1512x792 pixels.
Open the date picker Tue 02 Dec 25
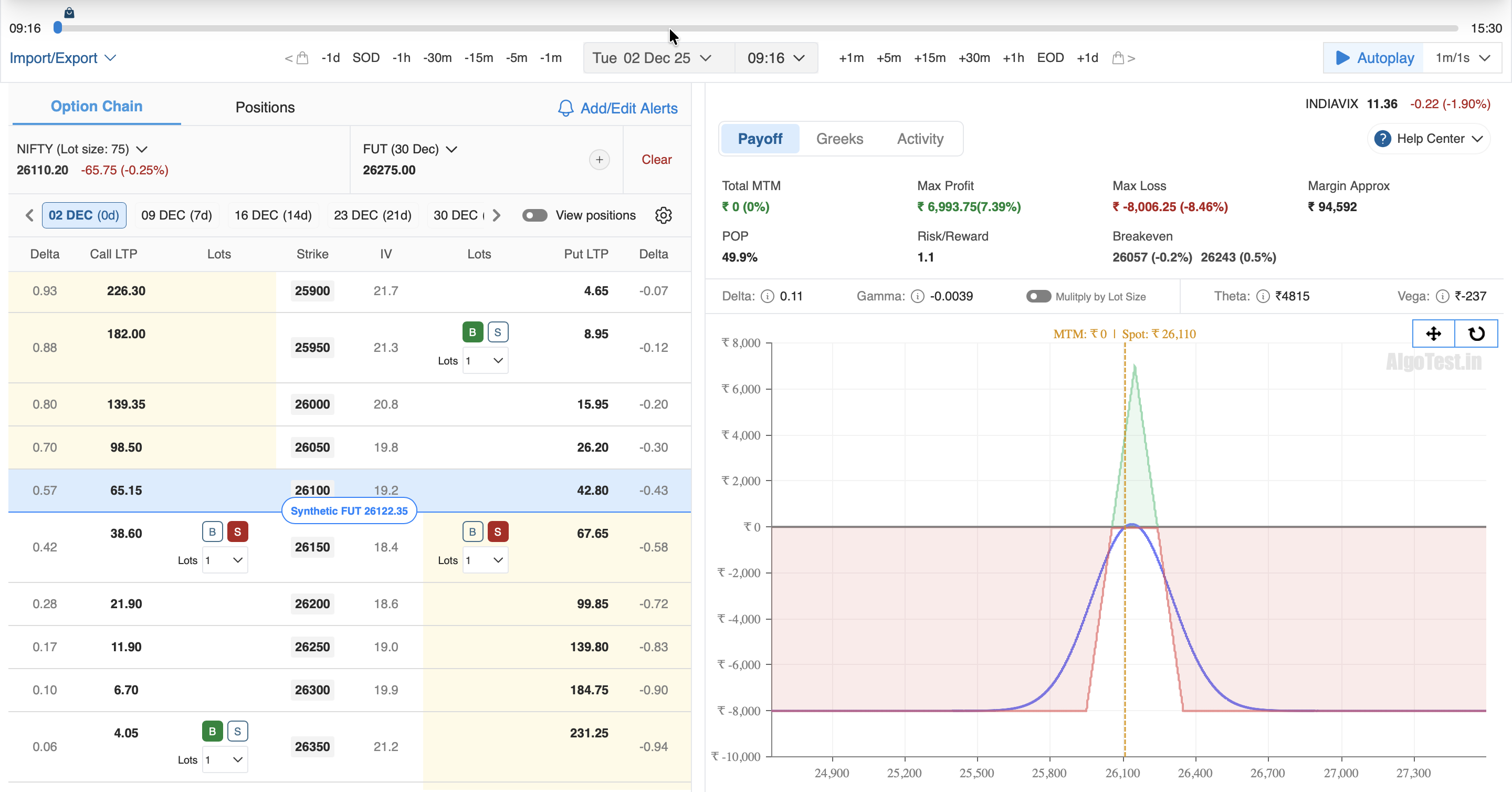652,58
